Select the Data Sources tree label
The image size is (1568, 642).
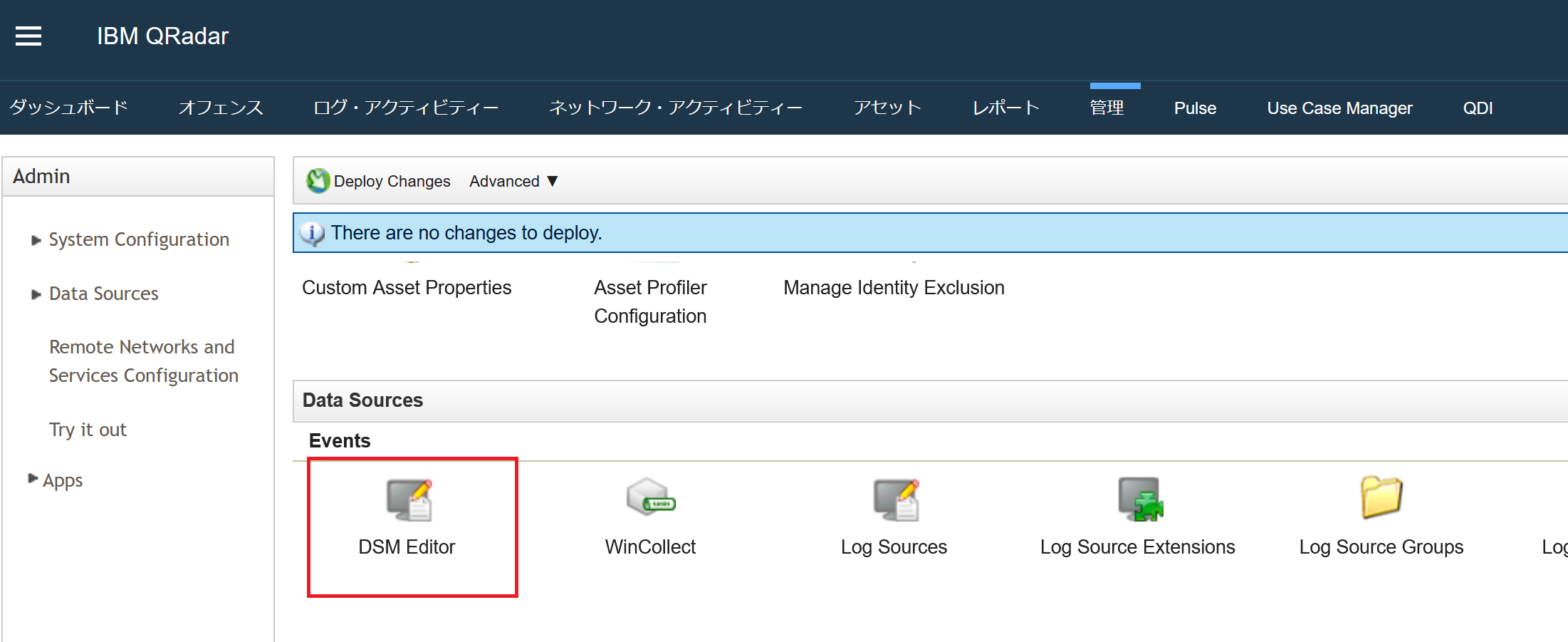tap(104, 294)
